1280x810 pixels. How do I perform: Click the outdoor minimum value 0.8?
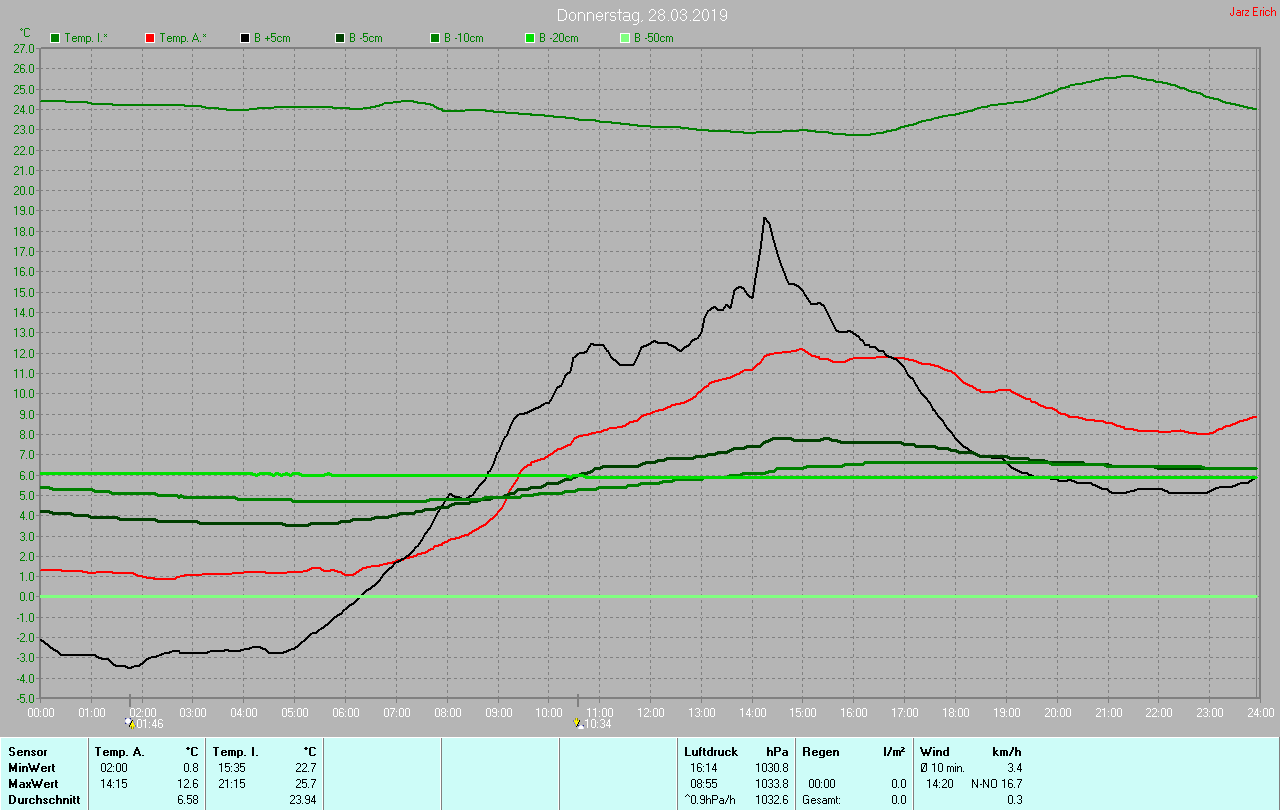coord(191,767)
